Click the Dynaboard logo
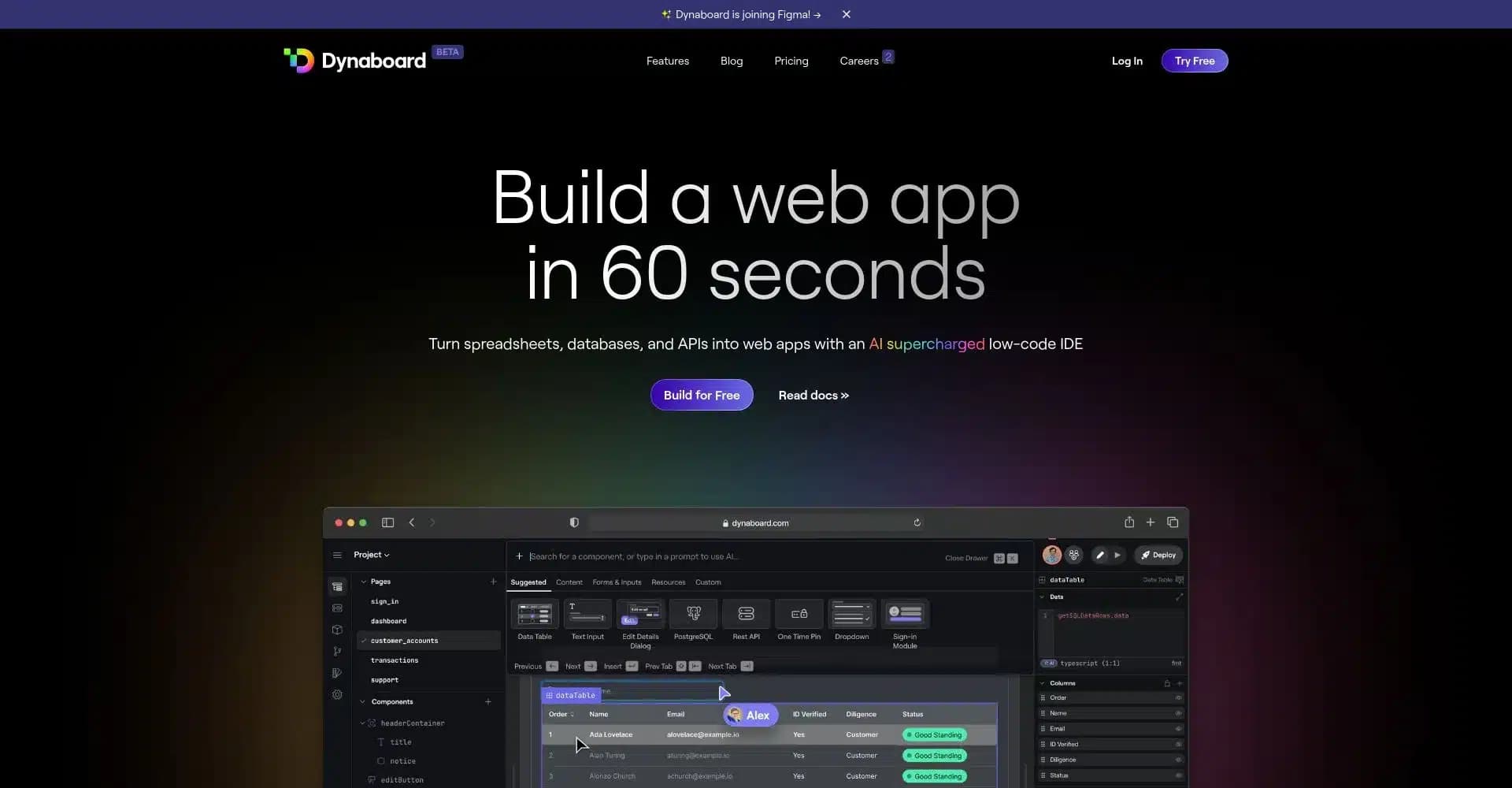1512x788 pixels. pyautogui.click(x=355, y=61)
